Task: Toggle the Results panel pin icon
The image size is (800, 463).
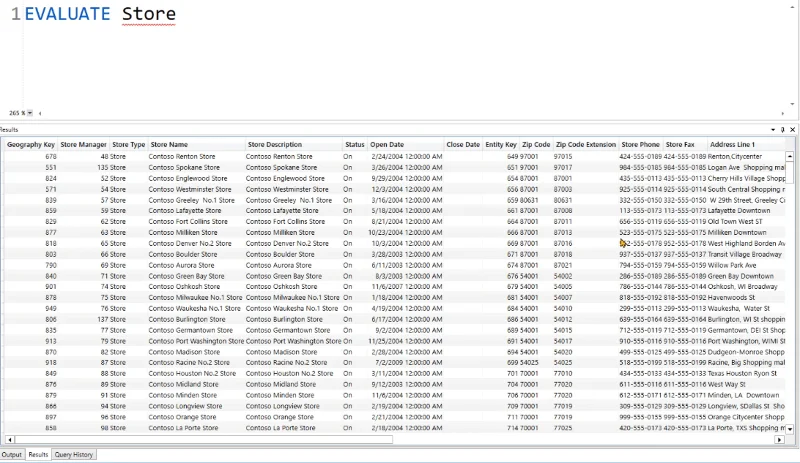Action: [783, 130]
